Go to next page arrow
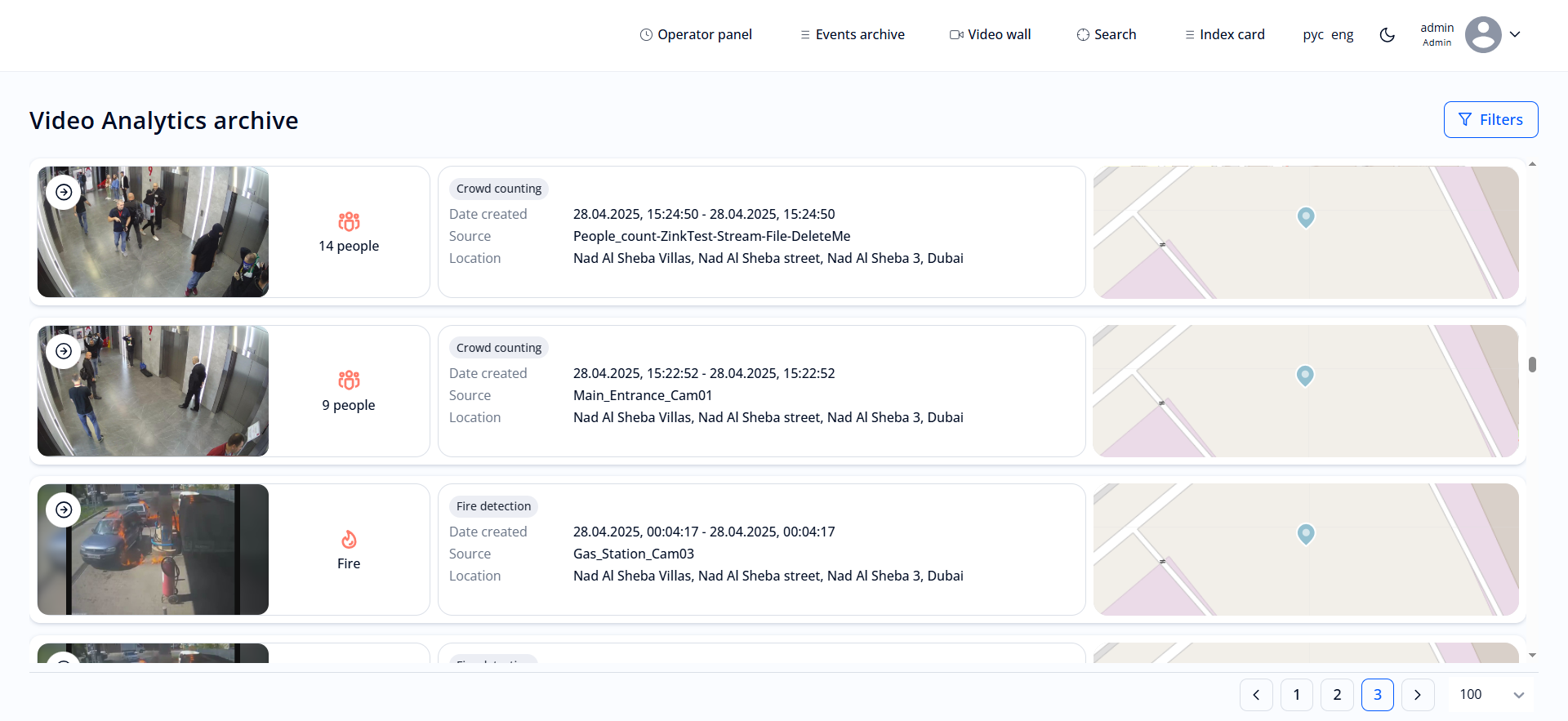The width and height of the screenshot is (1568, 721). pyautogui.click(x=1418, y=695)
